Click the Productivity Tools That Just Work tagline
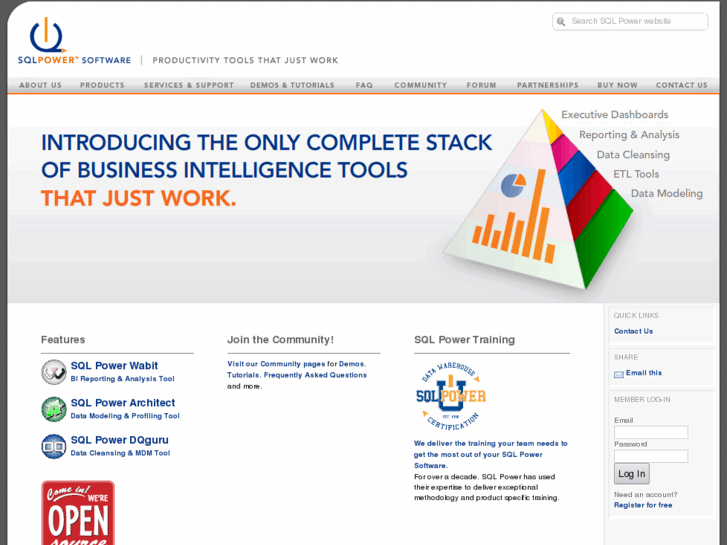Image resolution: width=727 pixels, height=545 pixels. coord(245,60)
